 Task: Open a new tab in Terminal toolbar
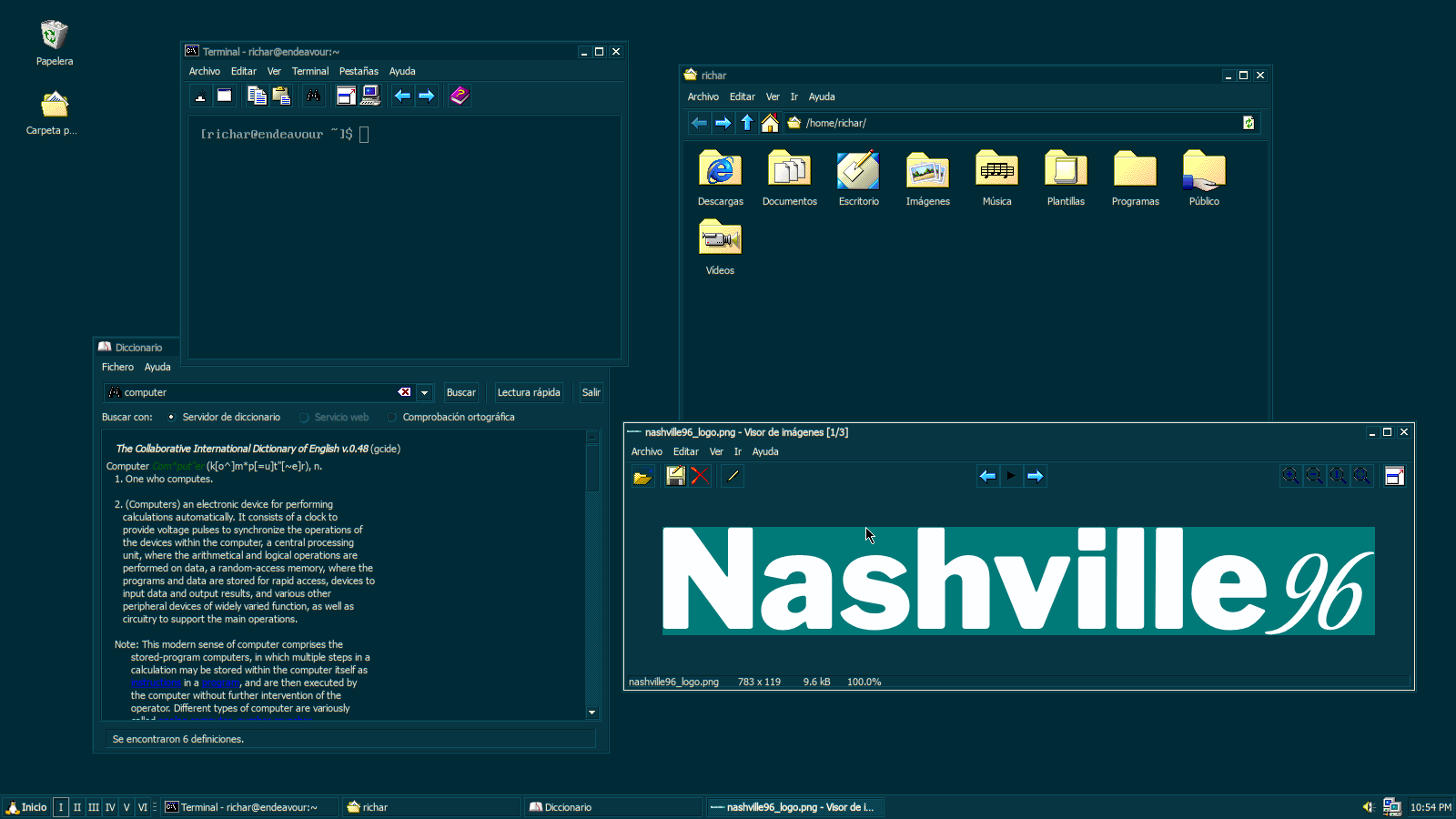(201, 96)
